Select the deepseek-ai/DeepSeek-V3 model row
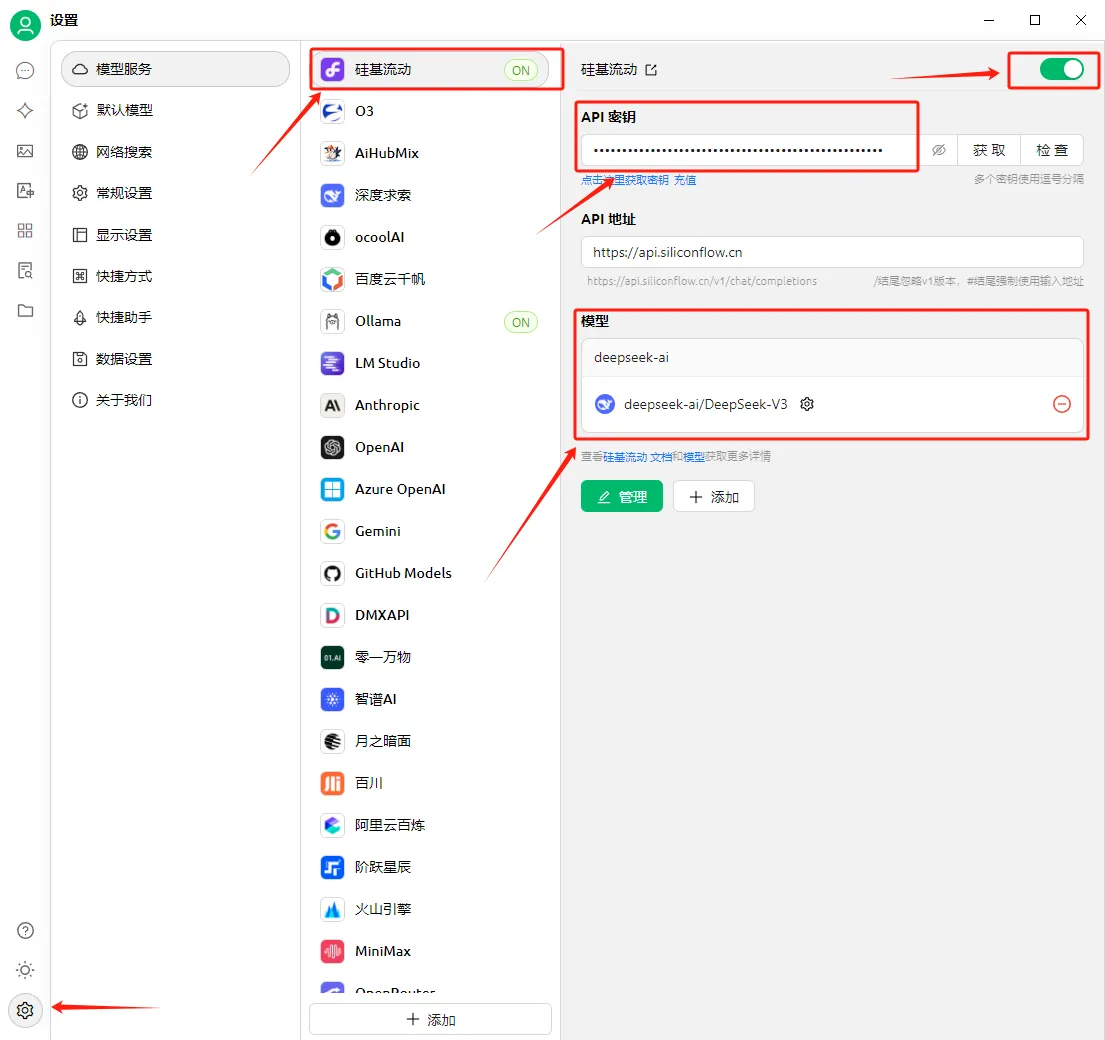This screenshot has height=1040, width=1105. click(x=832, y=404)
